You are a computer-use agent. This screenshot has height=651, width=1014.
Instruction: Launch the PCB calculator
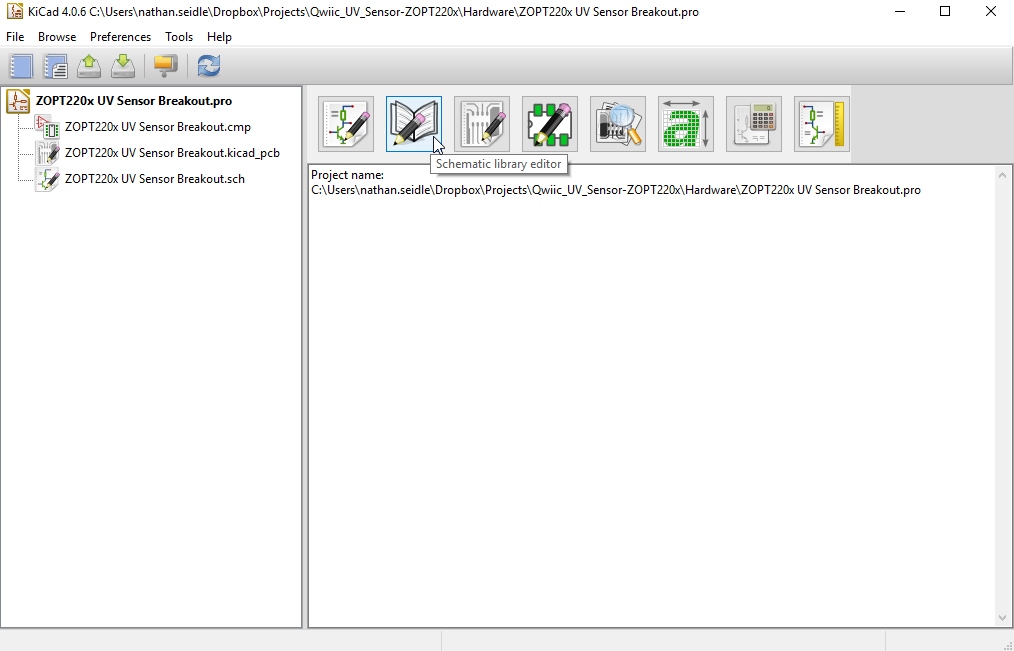pos(753,124)
